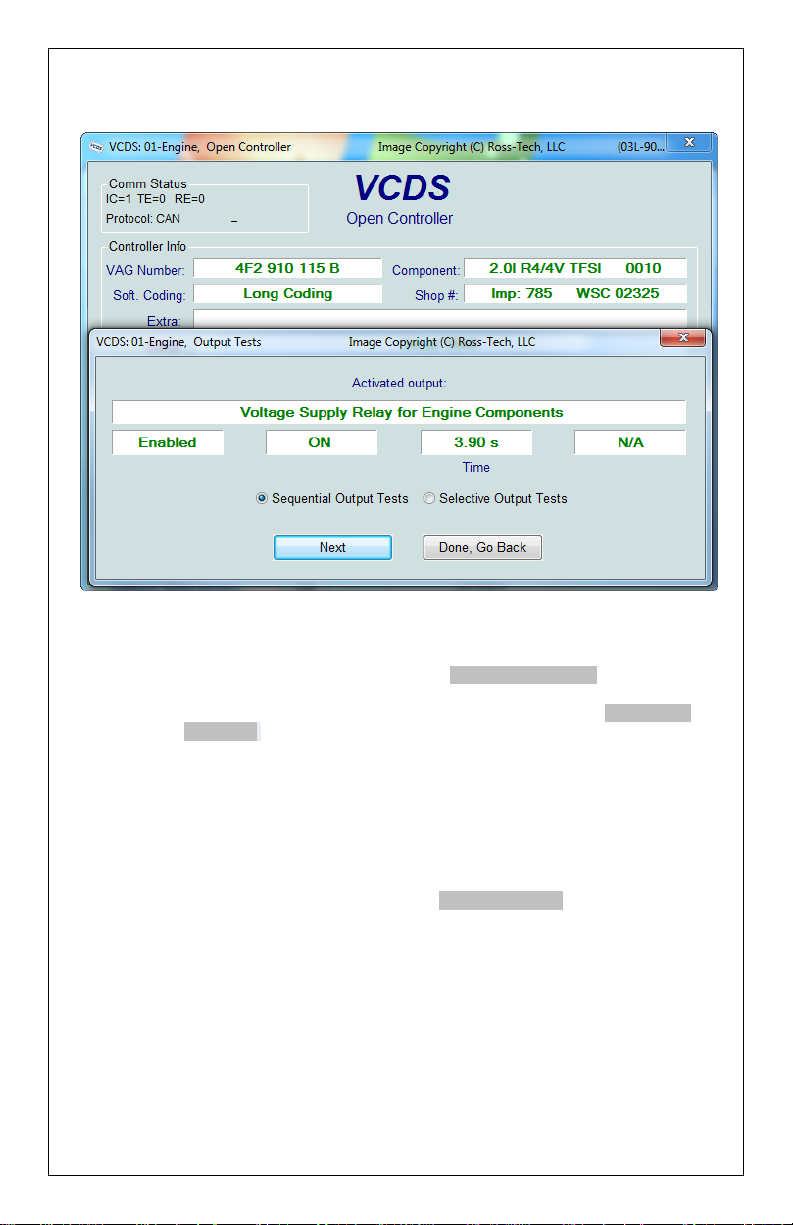Click the Activated output label
Viewport: 793px width, 1225px height.
(399, 383)
